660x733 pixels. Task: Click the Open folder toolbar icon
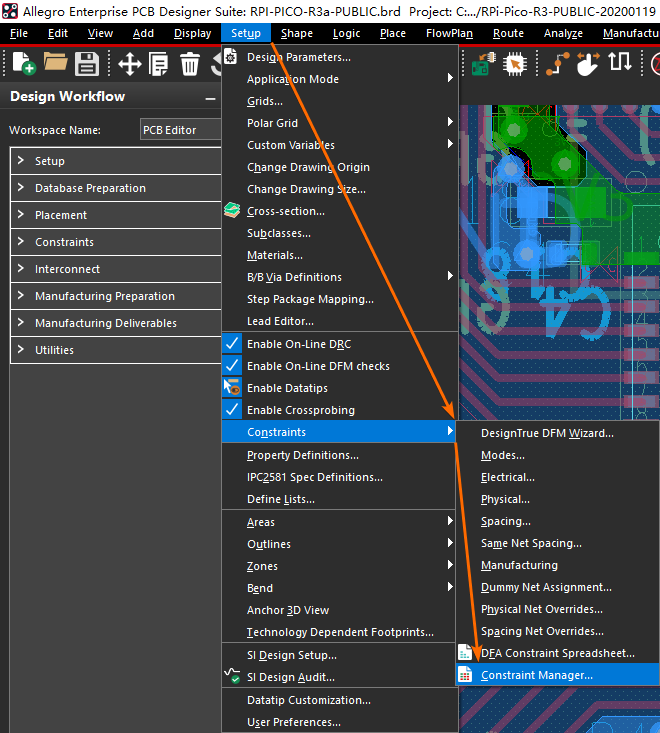[55, 64]
